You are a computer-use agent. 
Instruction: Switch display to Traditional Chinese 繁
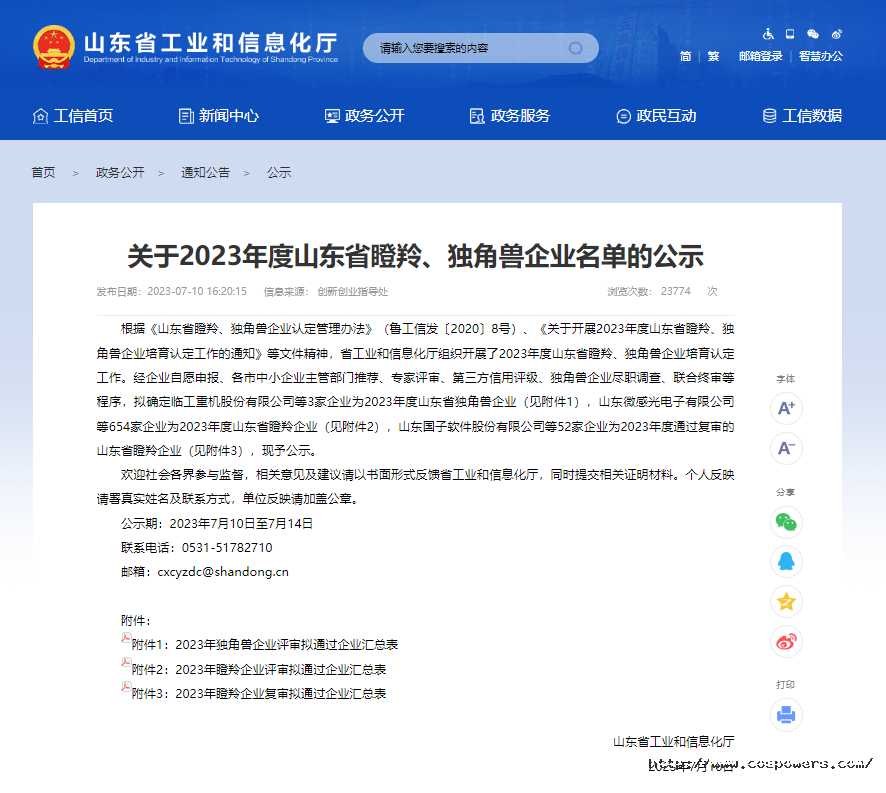[x=713, y=57]
